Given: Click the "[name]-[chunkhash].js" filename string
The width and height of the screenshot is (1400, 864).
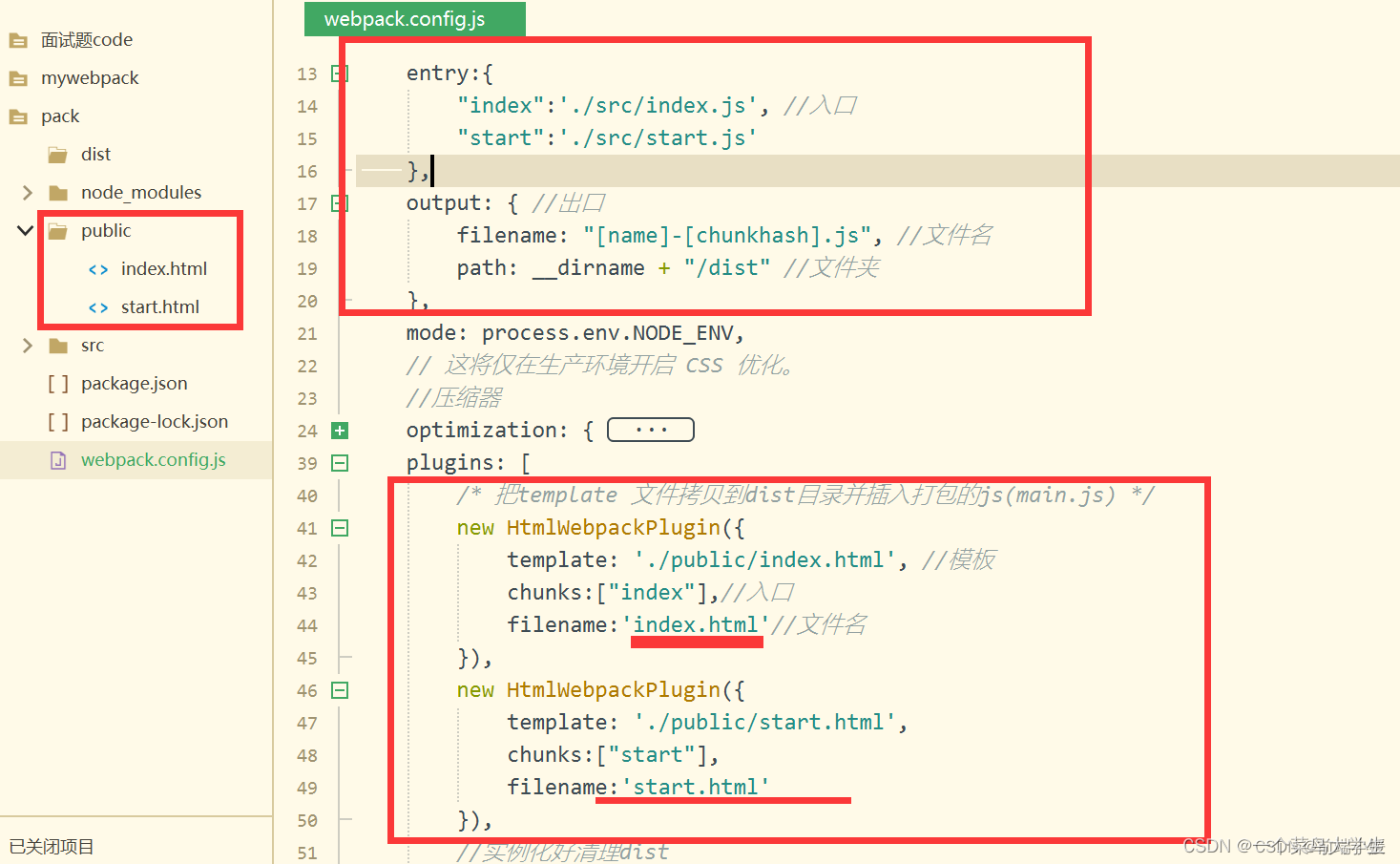Looking at the screenshot, I should (x=727, y=235).
